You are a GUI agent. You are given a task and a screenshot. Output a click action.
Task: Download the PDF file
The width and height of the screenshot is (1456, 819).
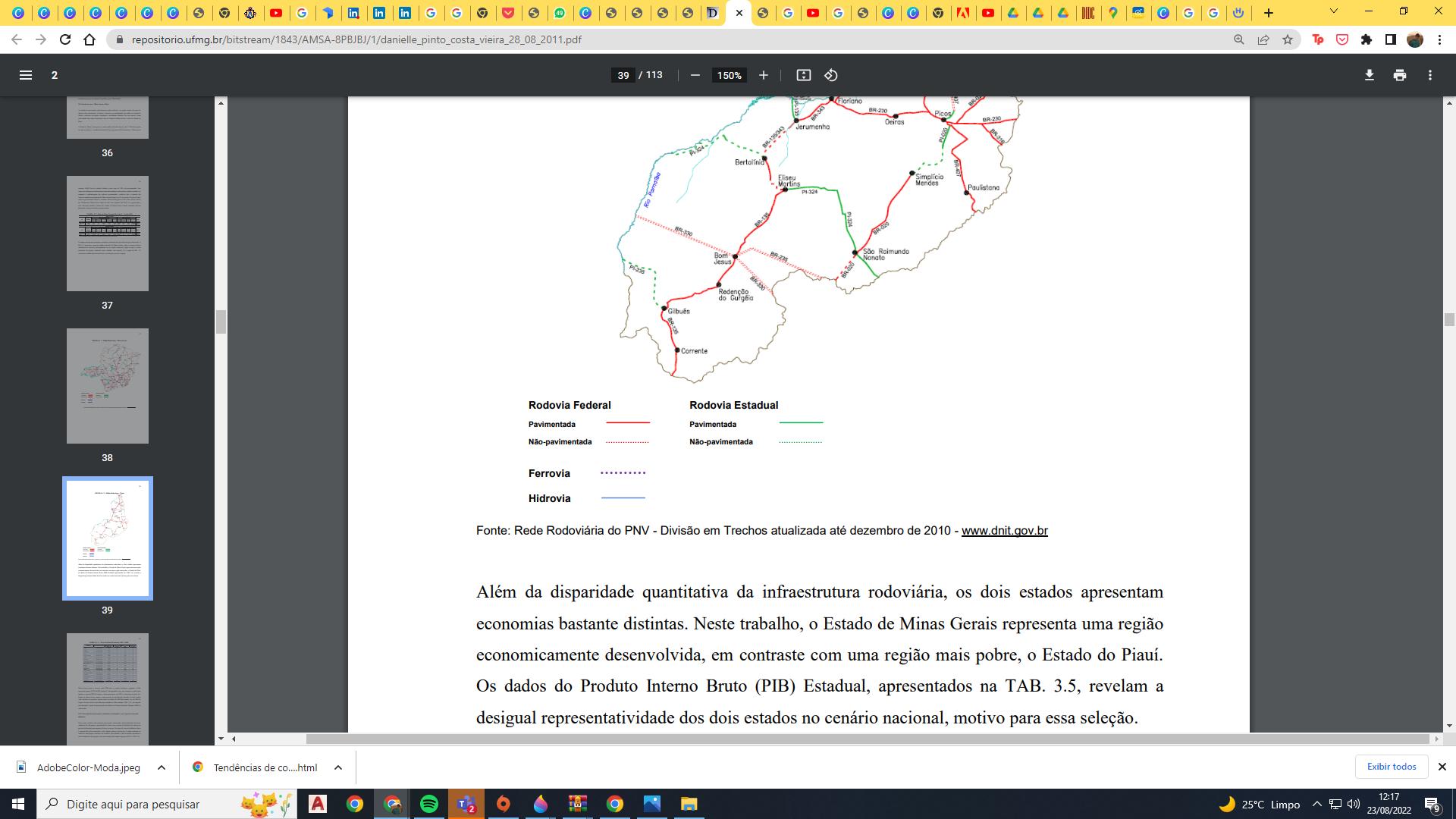pyautogui.click(x=1370, y=75)
